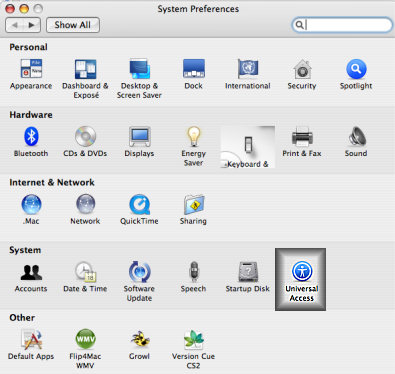
Task: Go forward with the right arrow button
Action: pos(32,25)
